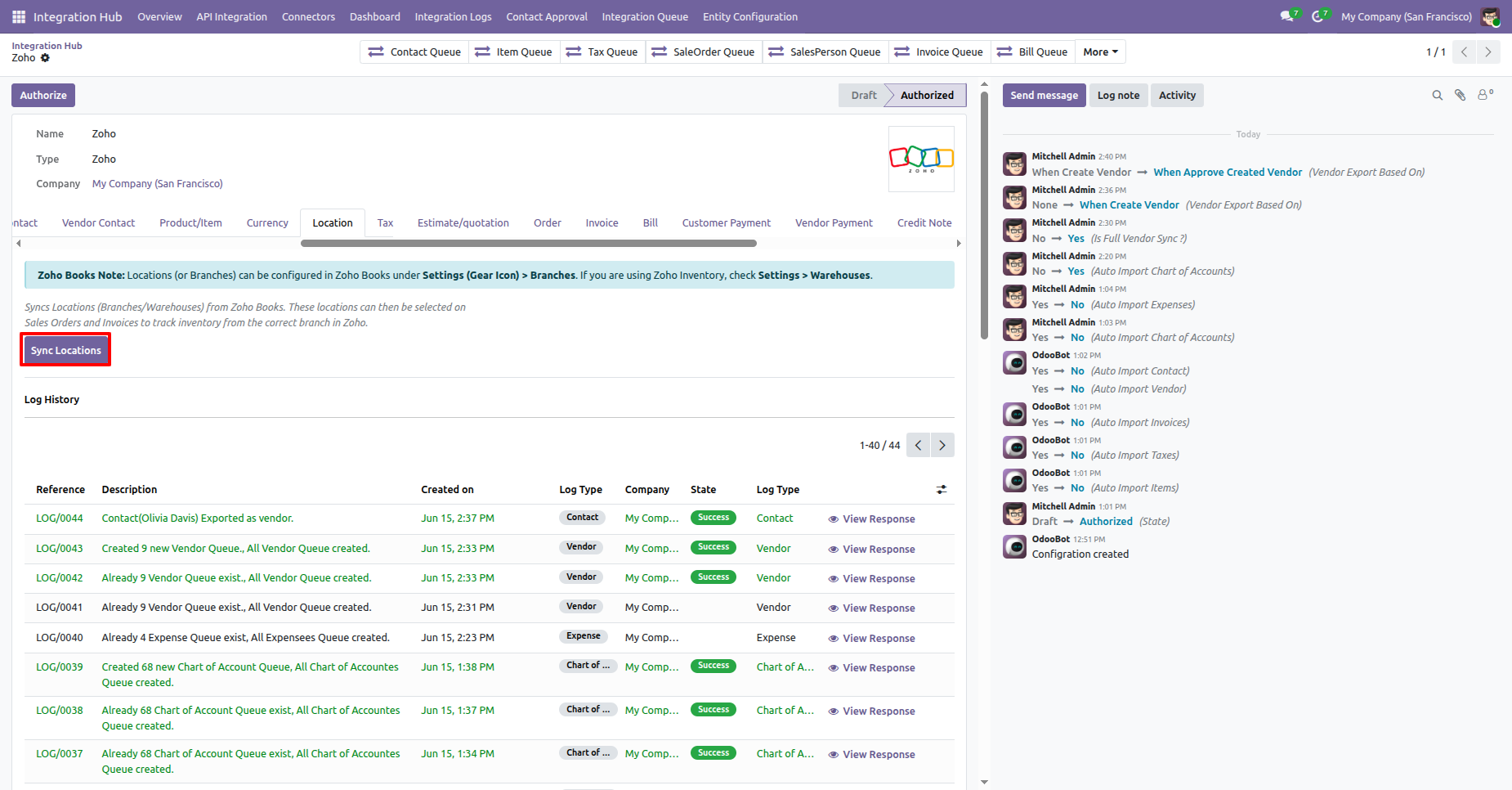Switch to the Credit Note tab
The height and width of the screenshot is (790, 1512).
coord(924,222)
